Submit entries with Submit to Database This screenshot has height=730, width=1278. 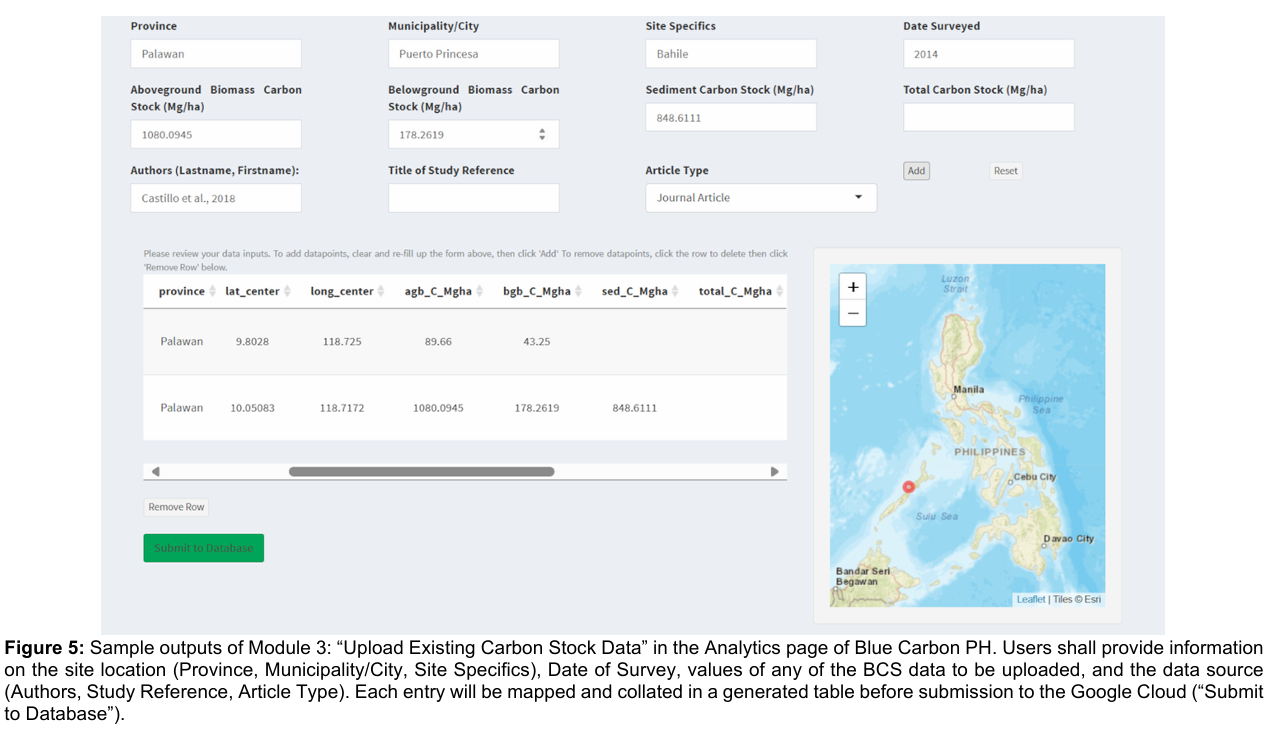203,548
